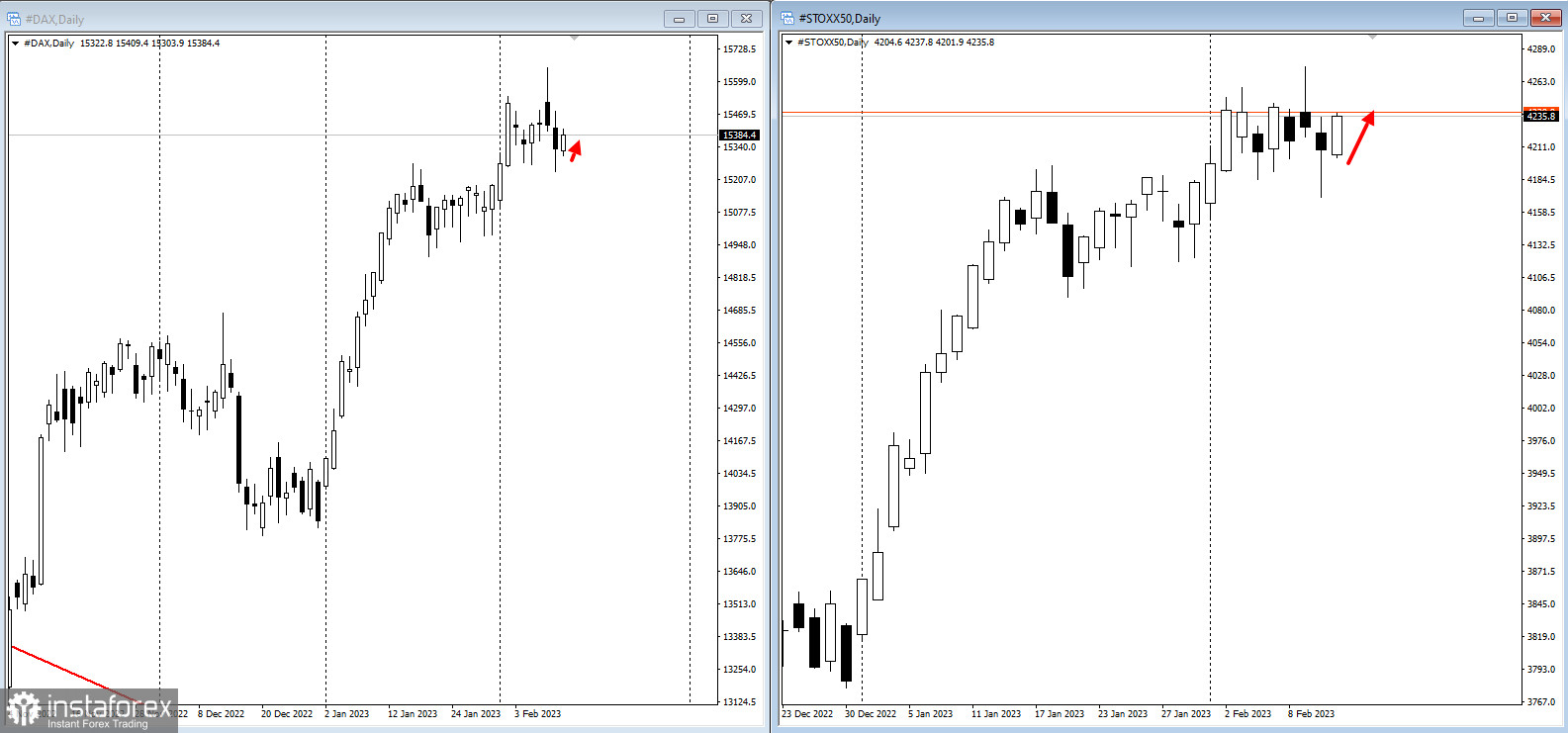Click the 30 Dec 2022 date label

pyautogui.click(x=871, y=714)
